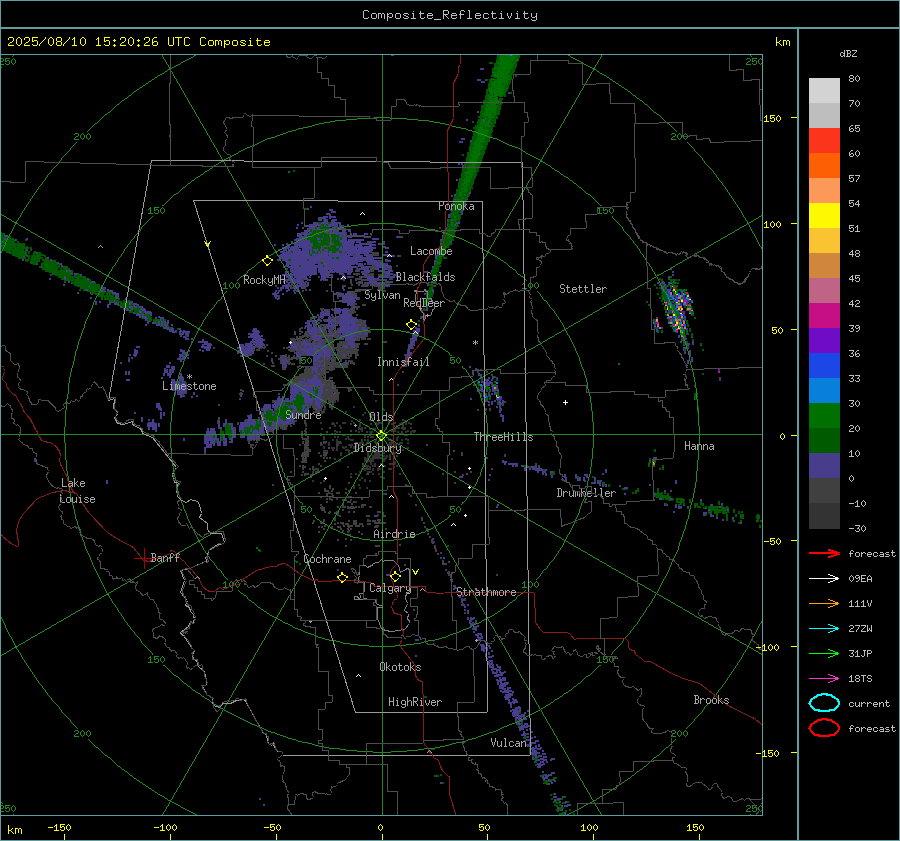
Task: Click the Blackfalds town label
Action: click(425, 277)
